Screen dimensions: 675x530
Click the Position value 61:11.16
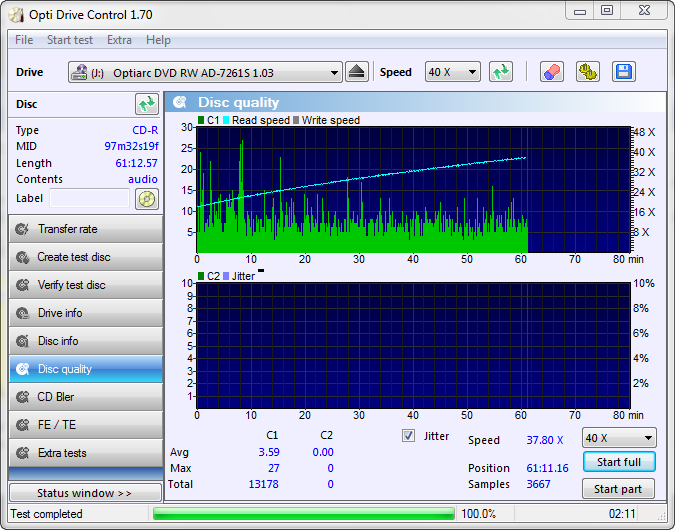coord(548,468)
